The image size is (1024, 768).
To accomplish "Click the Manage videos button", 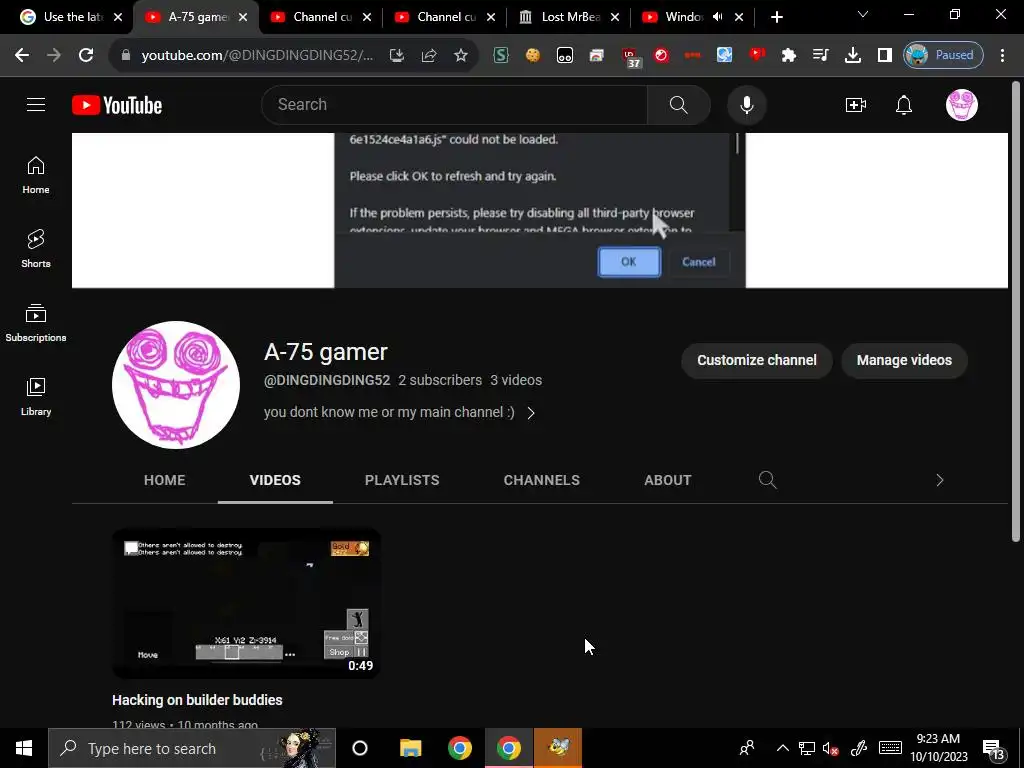I will (904, 360).
